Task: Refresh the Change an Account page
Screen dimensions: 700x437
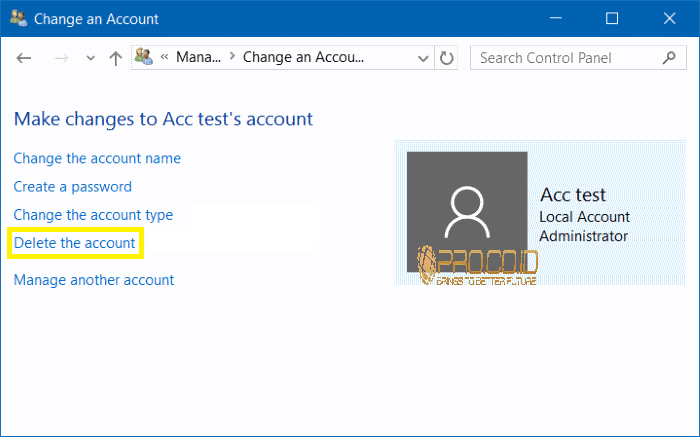Action: tap(446, 58)
